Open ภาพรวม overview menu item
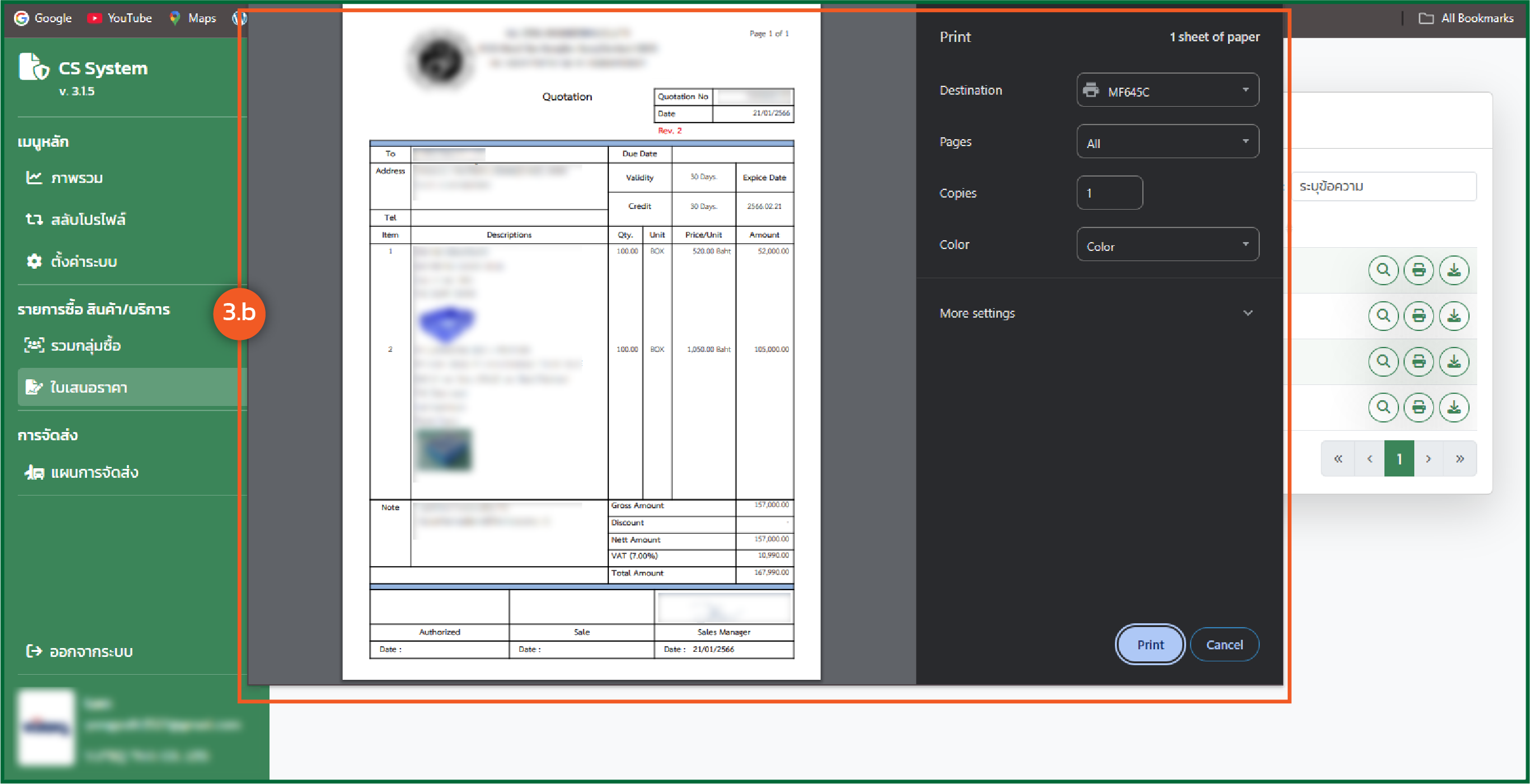This screenshot has width=1530, height=784. [x=76, y=179]
